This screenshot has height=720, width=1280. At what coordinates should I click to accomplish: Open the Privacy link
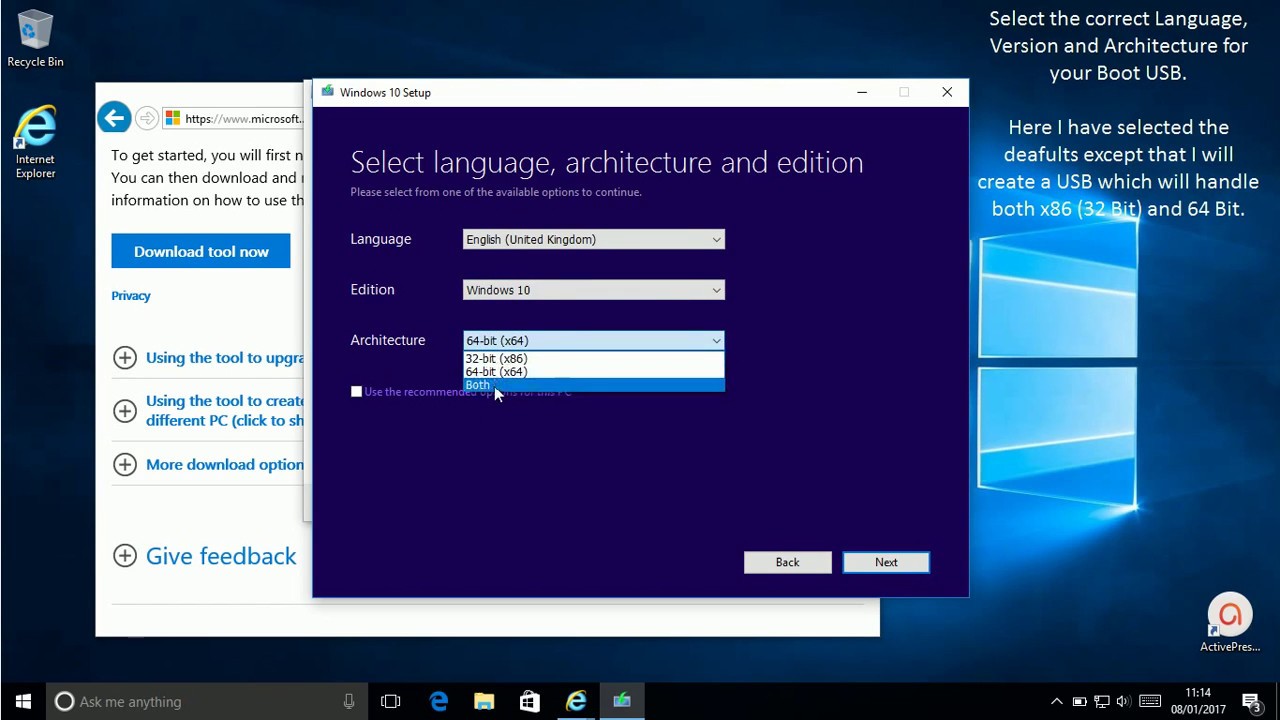tap(131, 296)
